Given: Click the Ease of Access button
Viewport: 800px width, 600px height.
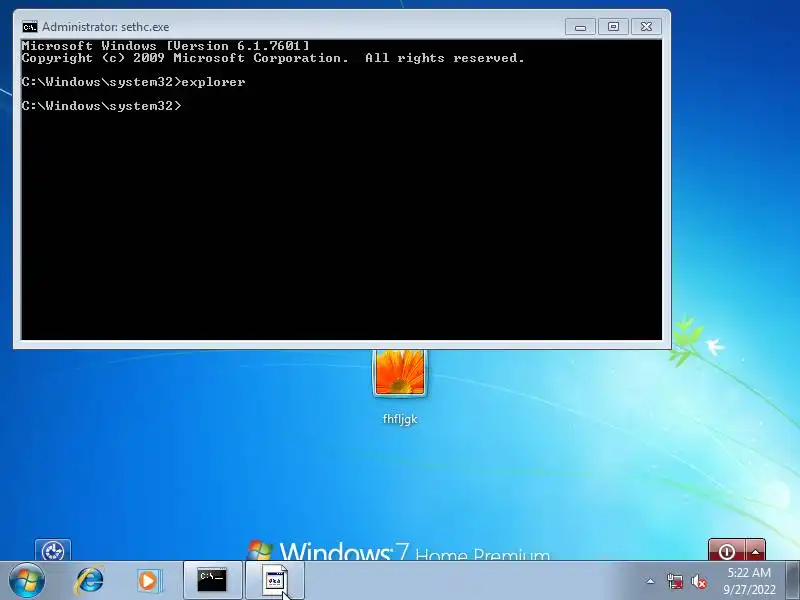Looking at the screenshot, I should click(53, 550).
